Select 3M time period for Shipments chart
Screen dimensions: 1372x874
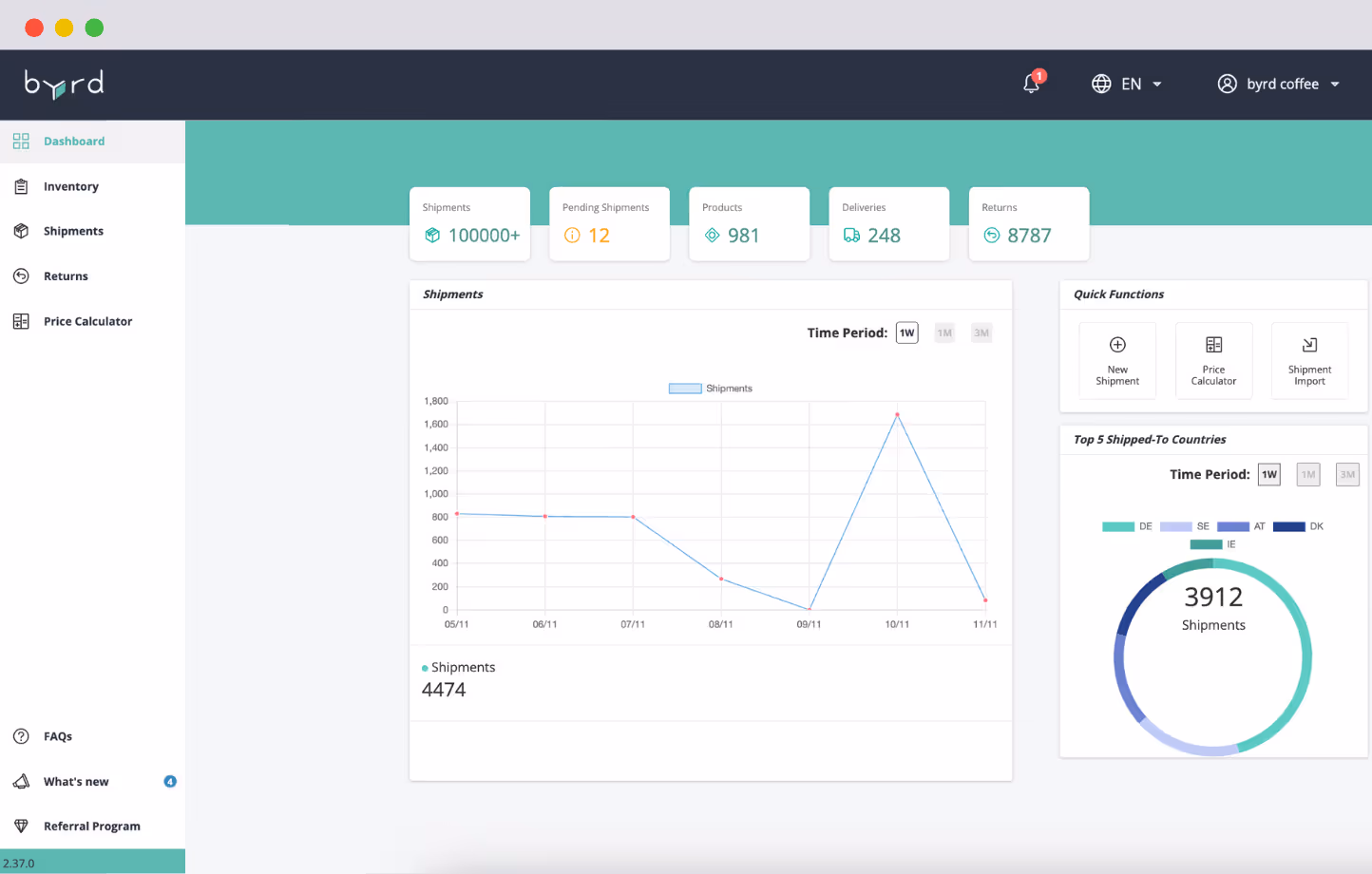(981, 332)
